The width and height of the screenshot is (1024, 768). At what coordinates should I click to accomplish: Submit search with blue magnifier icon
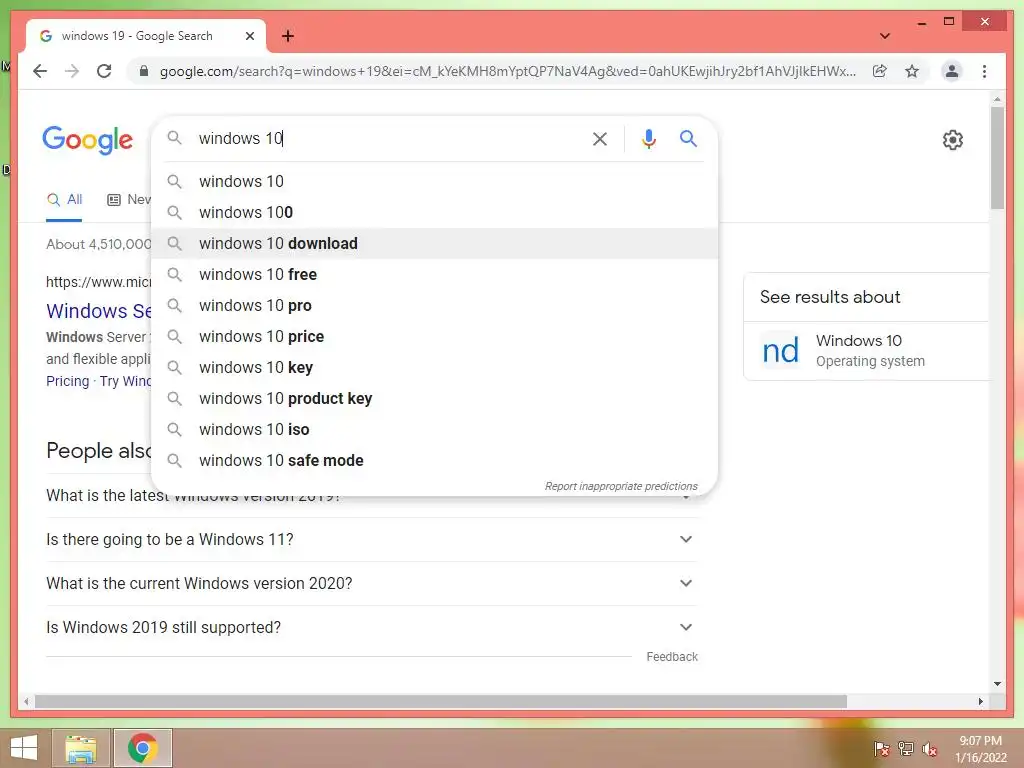point(688,138)
